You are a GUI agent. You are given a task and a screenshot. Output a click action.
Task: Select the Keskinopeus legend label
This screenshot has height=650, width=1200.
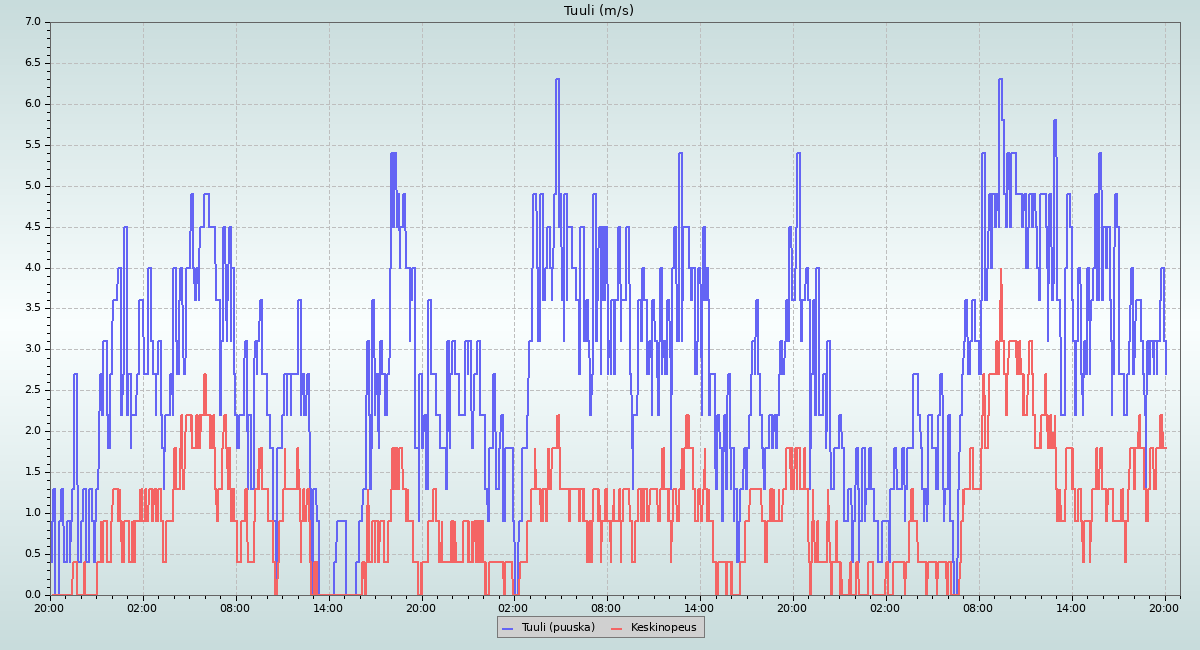(x=663, y=627)
